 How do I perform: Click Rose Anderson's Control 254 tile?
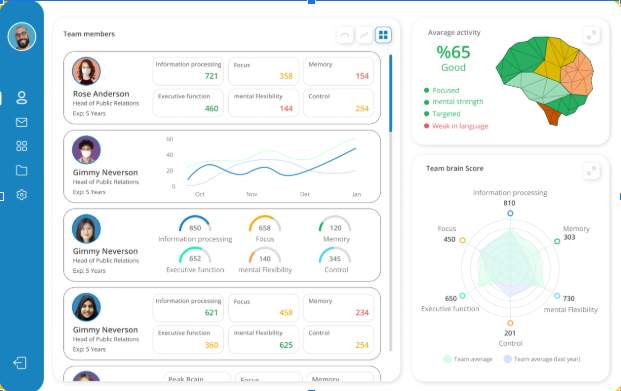click(x=339, y=103)
